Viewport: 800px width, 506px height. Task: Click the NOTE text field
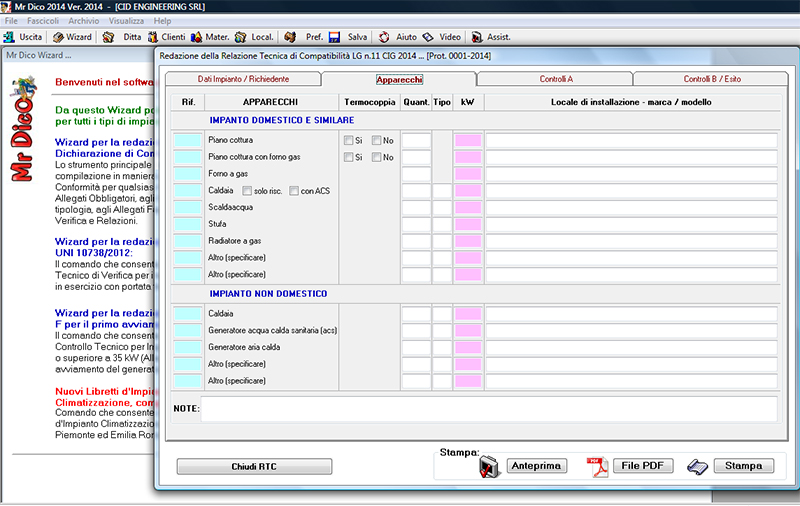click(x=489, y=408)
